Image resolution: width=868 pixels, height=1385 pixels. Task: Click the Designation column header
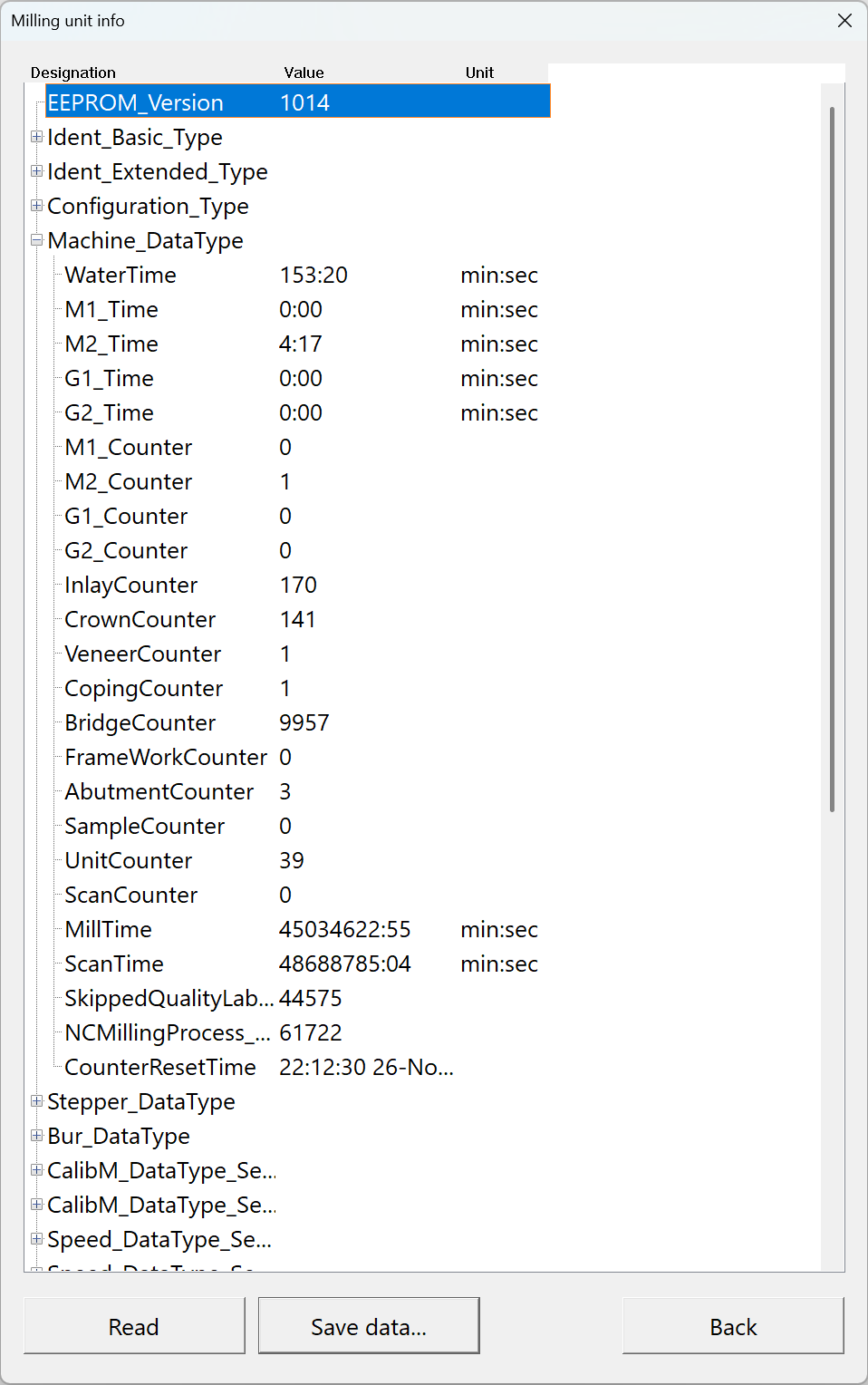click(x=73, y=73)
